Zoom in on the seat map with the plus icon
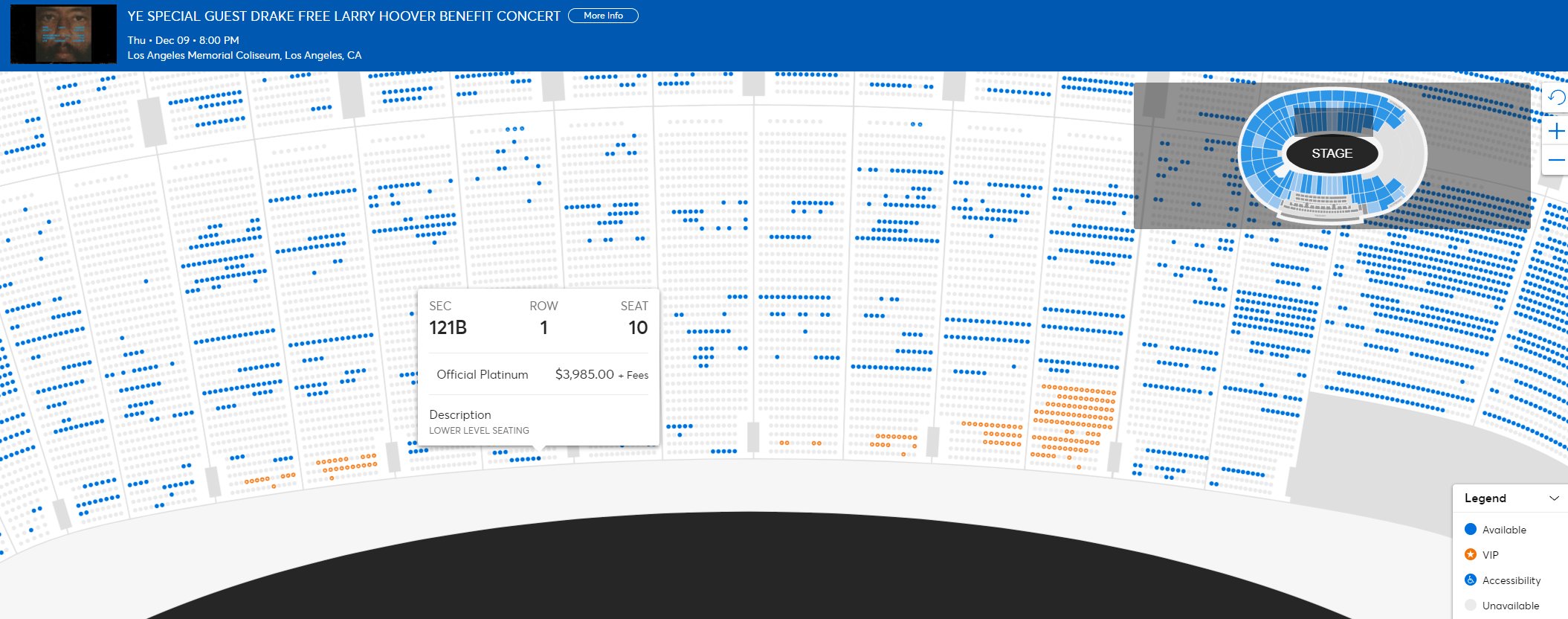This screenshot has width=1568, height=619. 1557,132
